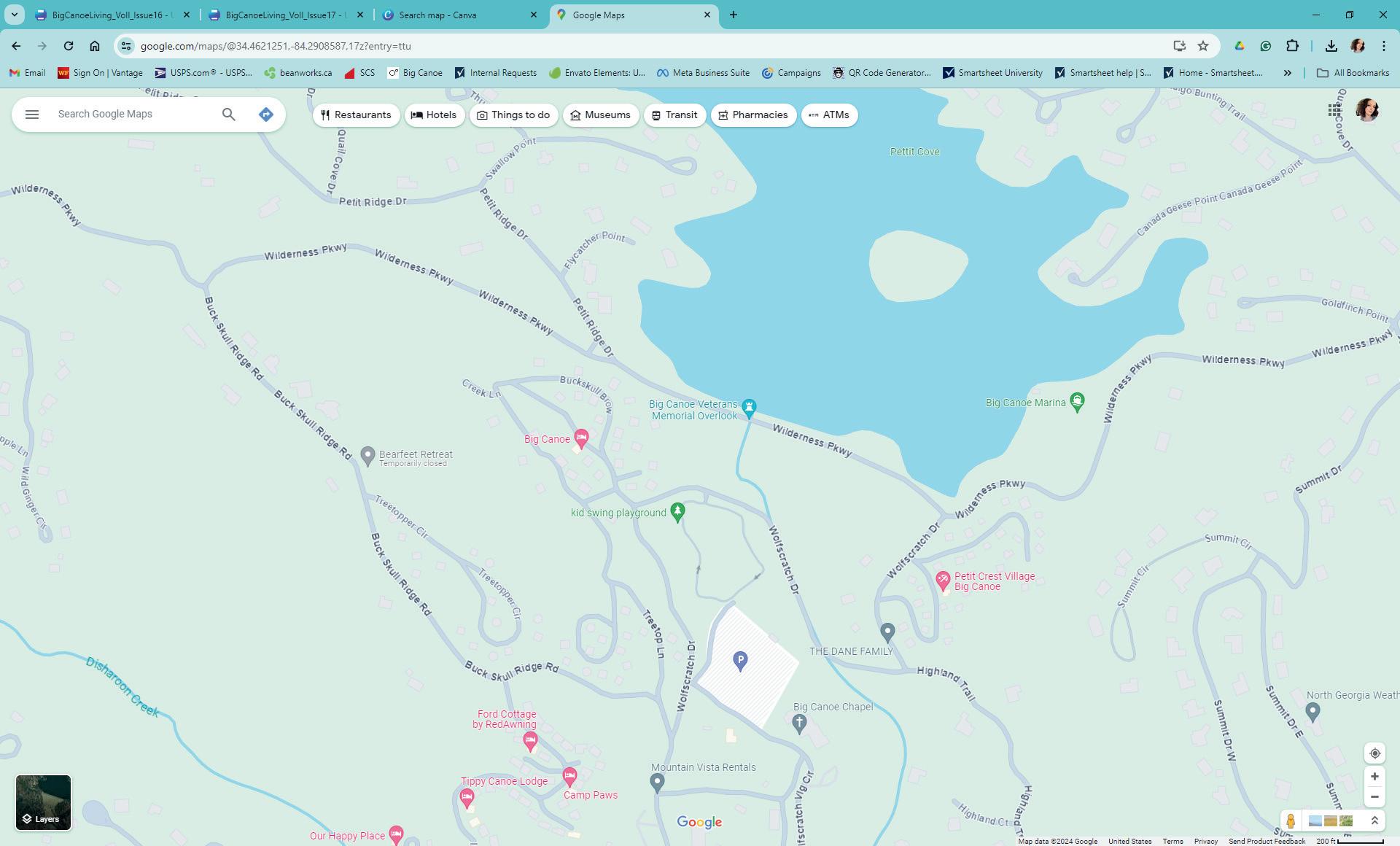The image size is (1400, 846).
Task: Show your location with the target icon
Action: 1374,753
